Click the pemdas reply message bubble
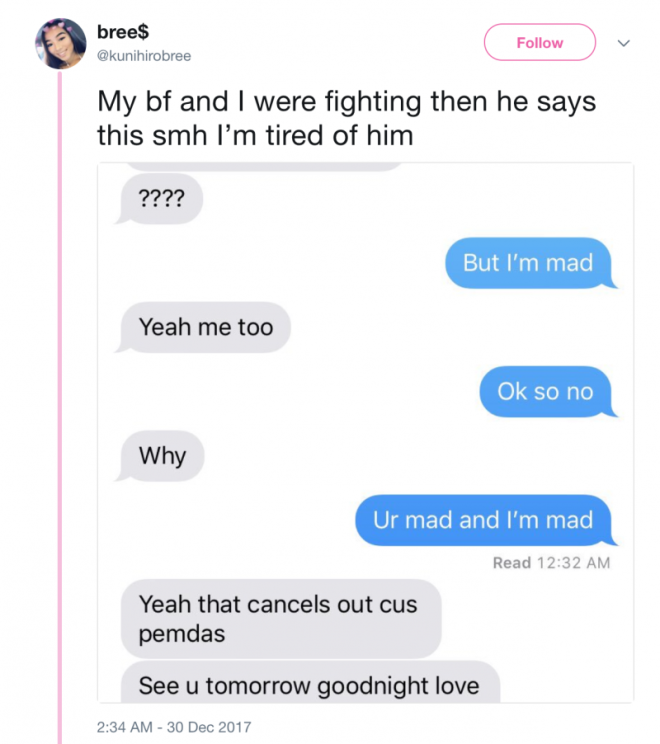This screenshot has width=660, height=744. pyautogui.click(x=281, y=618)
